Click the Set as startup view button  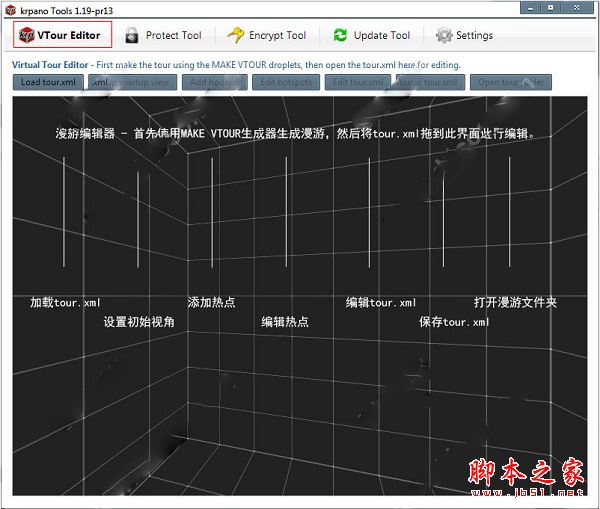[x=132, y=82]
